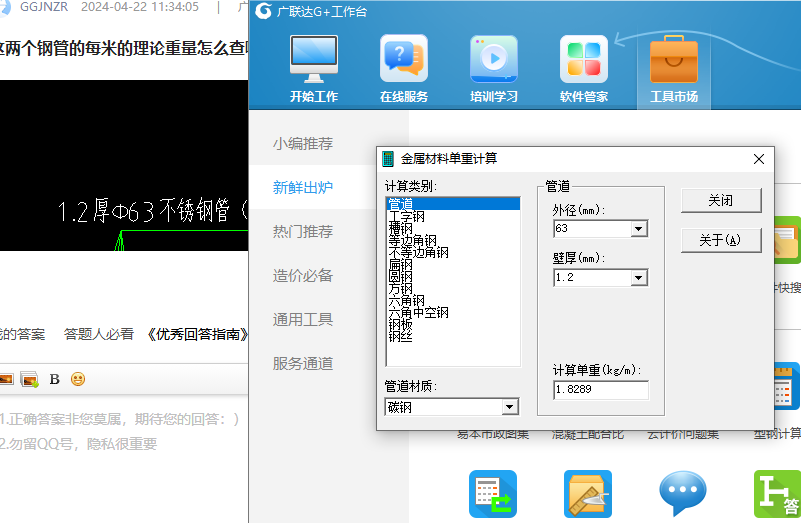Open the 《优秀回答指南》 link

point(197,335)
